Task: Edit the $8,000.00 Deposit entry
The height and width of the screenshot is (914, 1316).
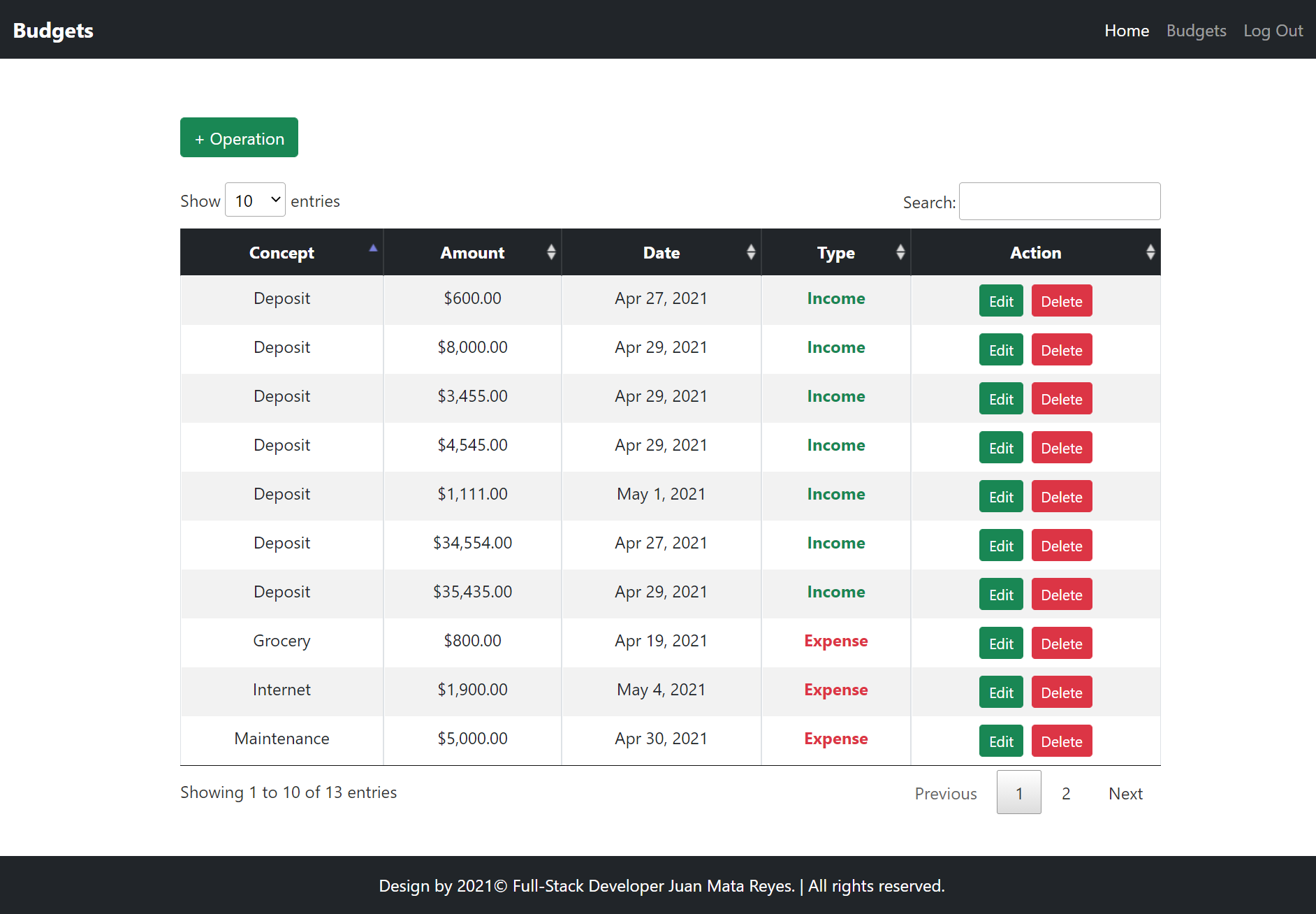Action: (1000, 349)
